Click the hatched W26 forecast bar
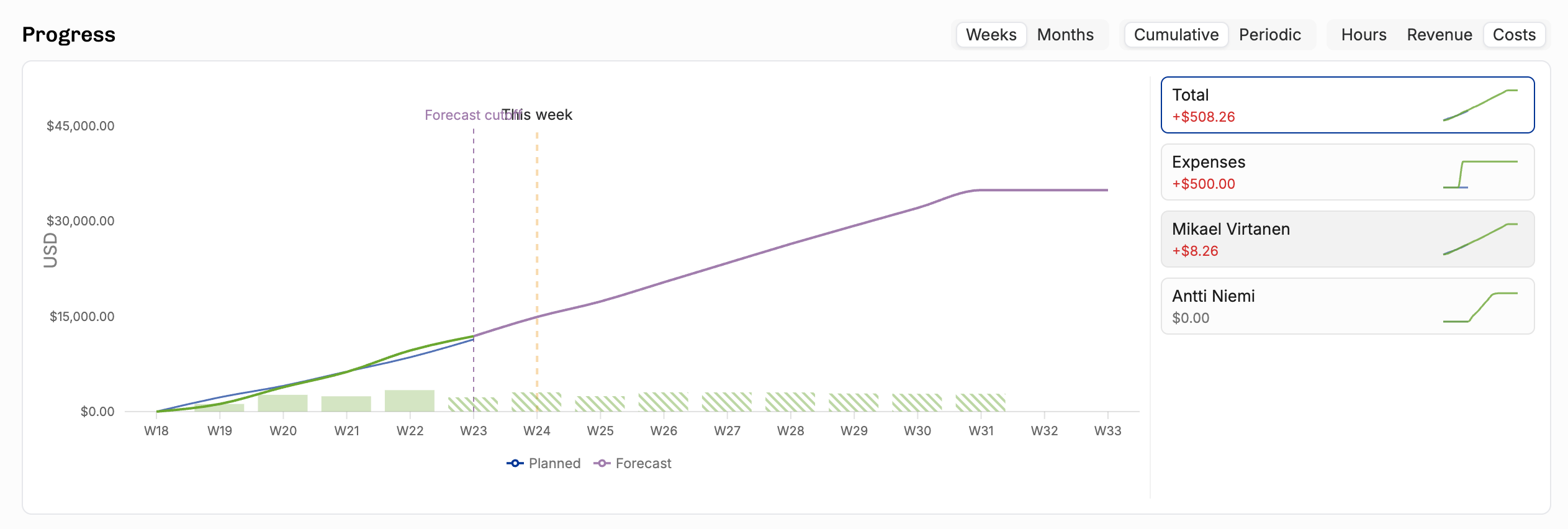Screen dimensions: 1568x529 pos(664,402)
